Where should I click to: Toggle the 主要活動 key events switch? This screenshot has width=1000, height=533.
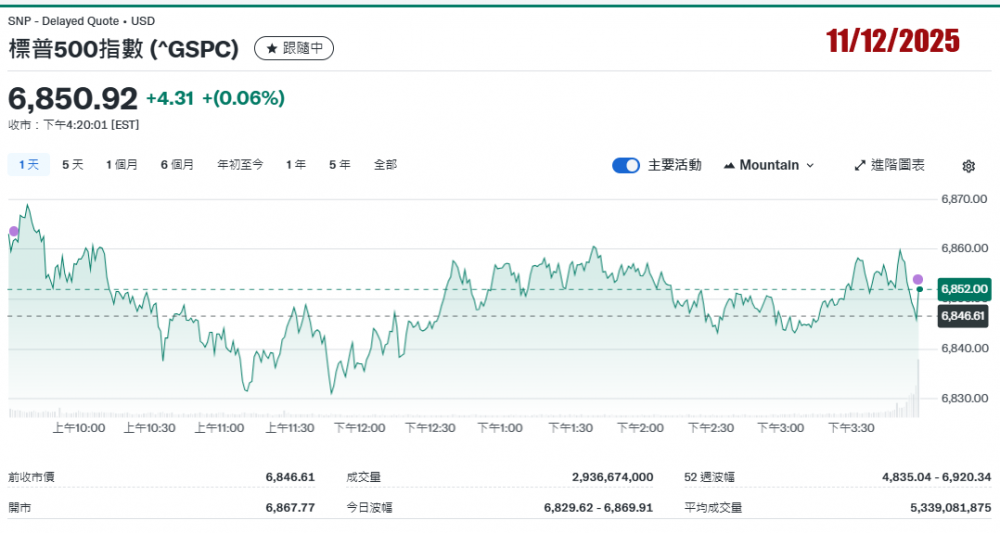coord(626,165)
